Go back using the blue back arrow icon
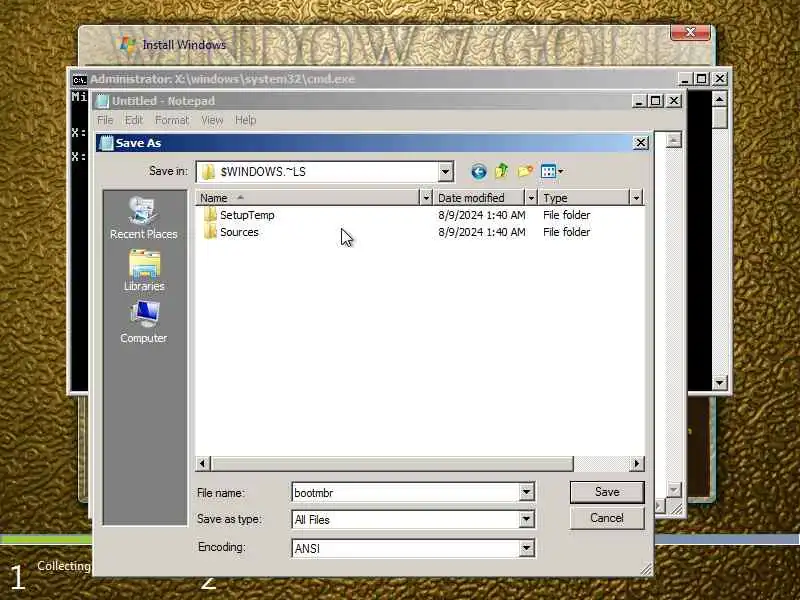 click(x=479, y=171)
